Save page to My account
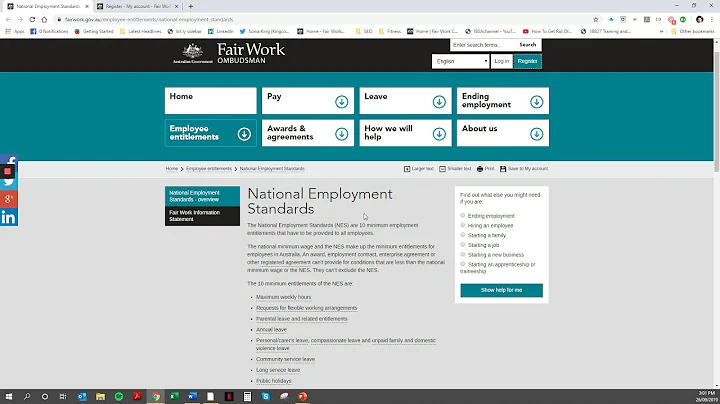Viewport: 720px width, 404px height. tap(524, 169)
